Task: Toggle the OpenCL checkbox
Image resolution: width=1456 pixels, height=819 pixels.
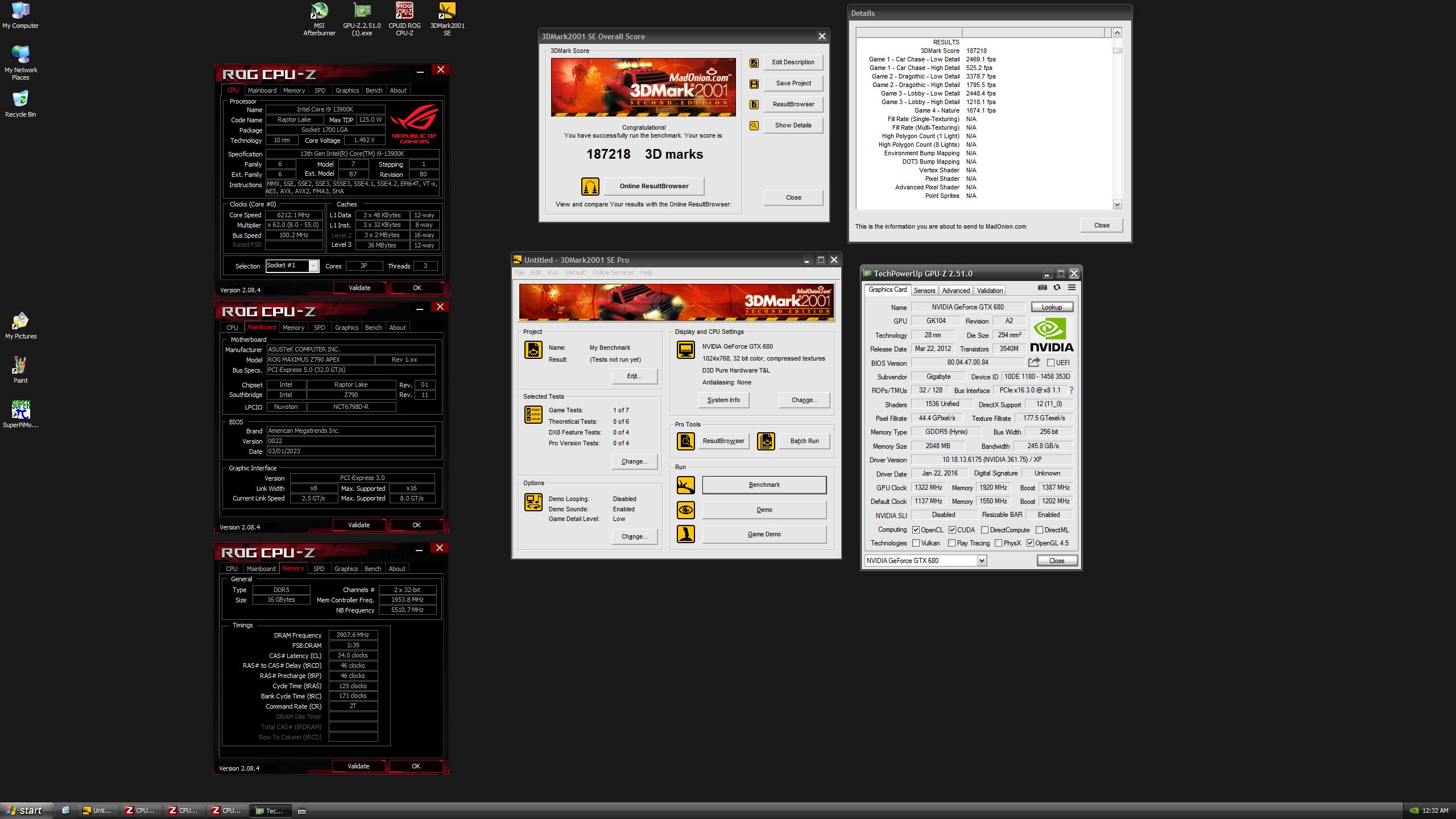Action: 916,530
